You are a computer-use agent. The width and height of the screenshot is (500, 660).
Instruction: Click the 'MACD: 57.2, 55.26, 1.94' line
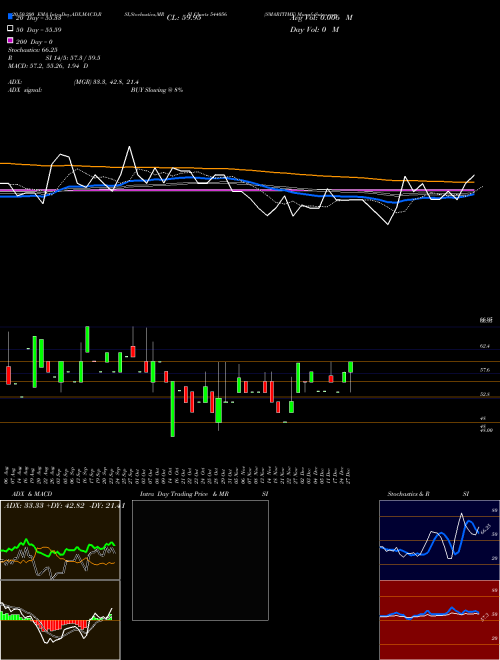coord(48,66)
